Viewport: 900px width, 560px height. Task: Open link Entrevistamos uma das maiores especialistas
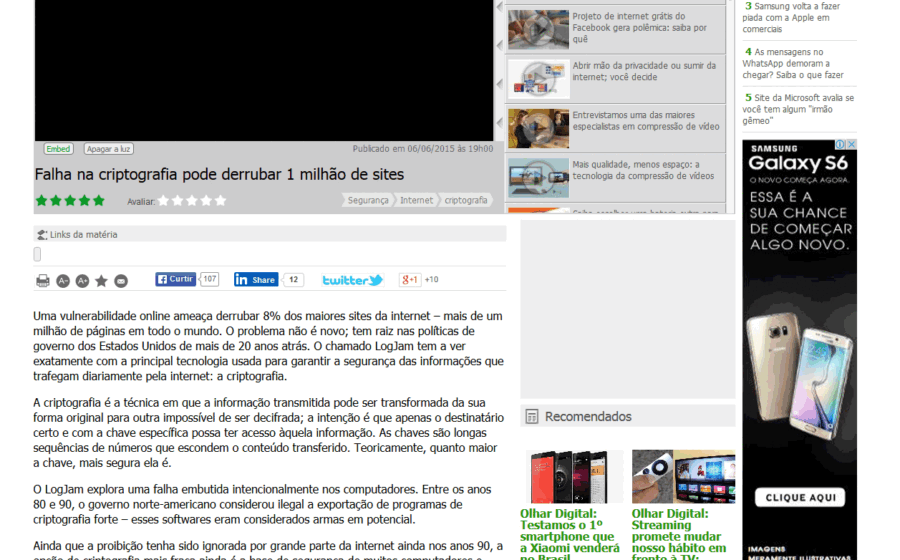[x=646, y=120]
